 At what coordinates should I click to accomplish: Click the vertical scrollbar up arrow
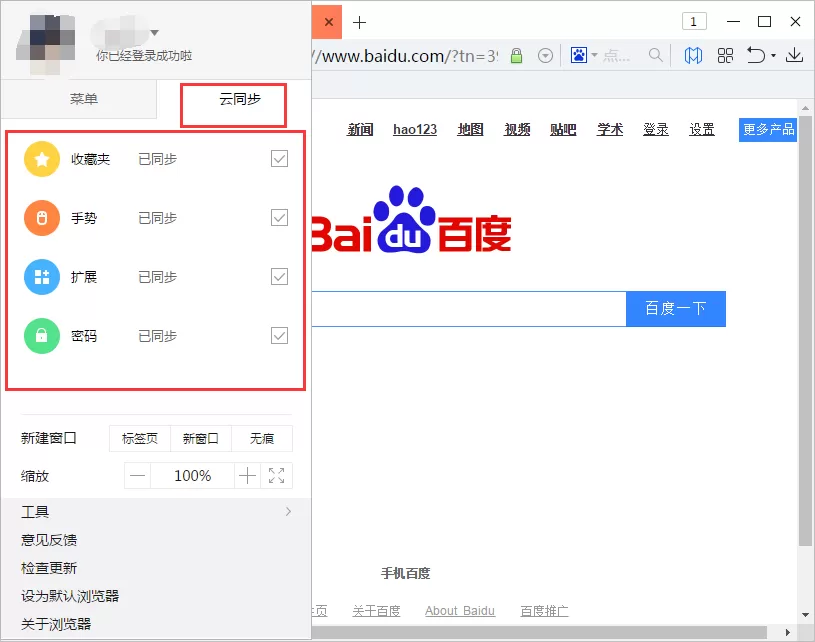(805, 108)
